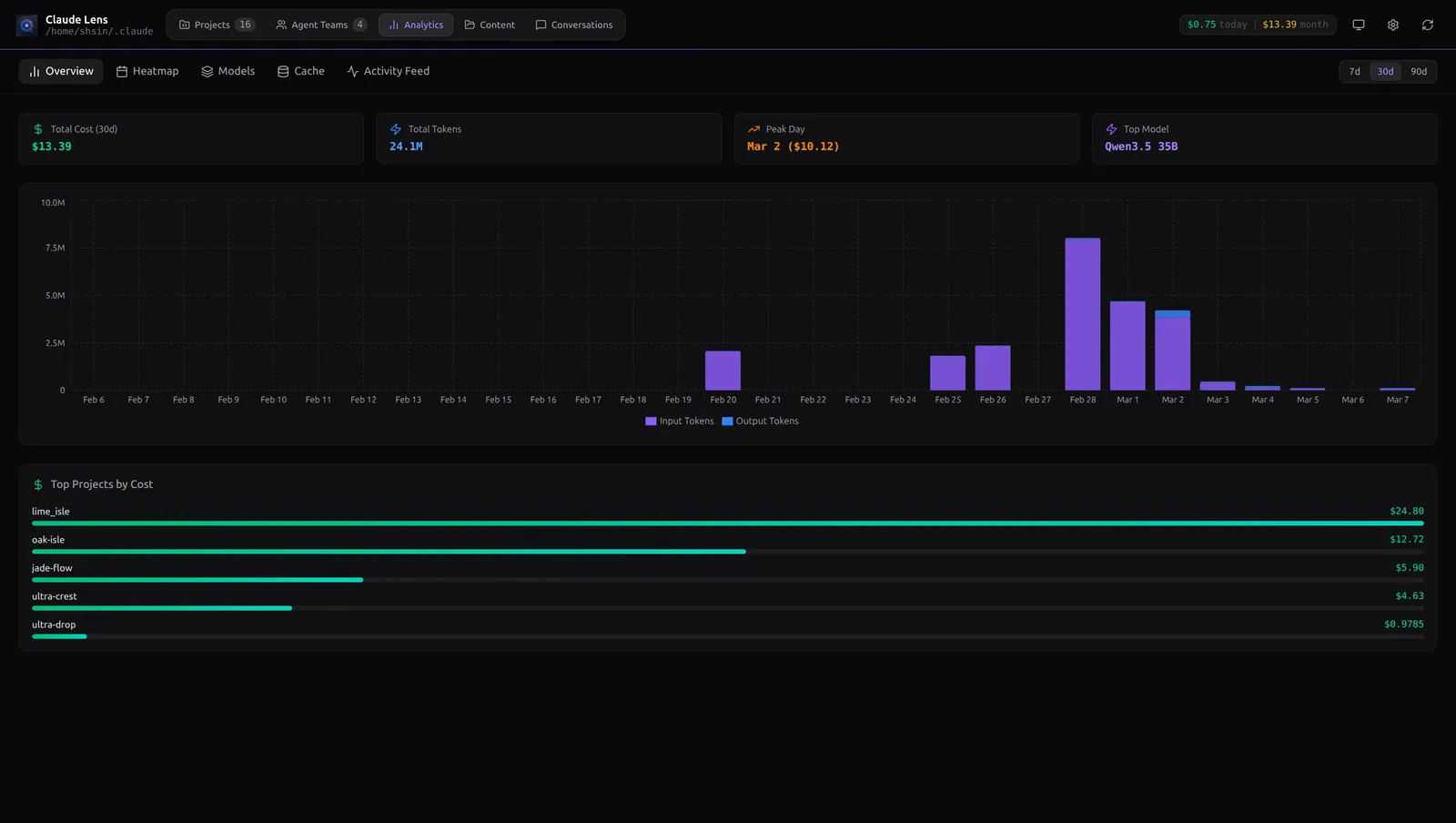The image size is (1456, 823).
Task: Click the Agent Teams people icon
Action: [281, 25]
